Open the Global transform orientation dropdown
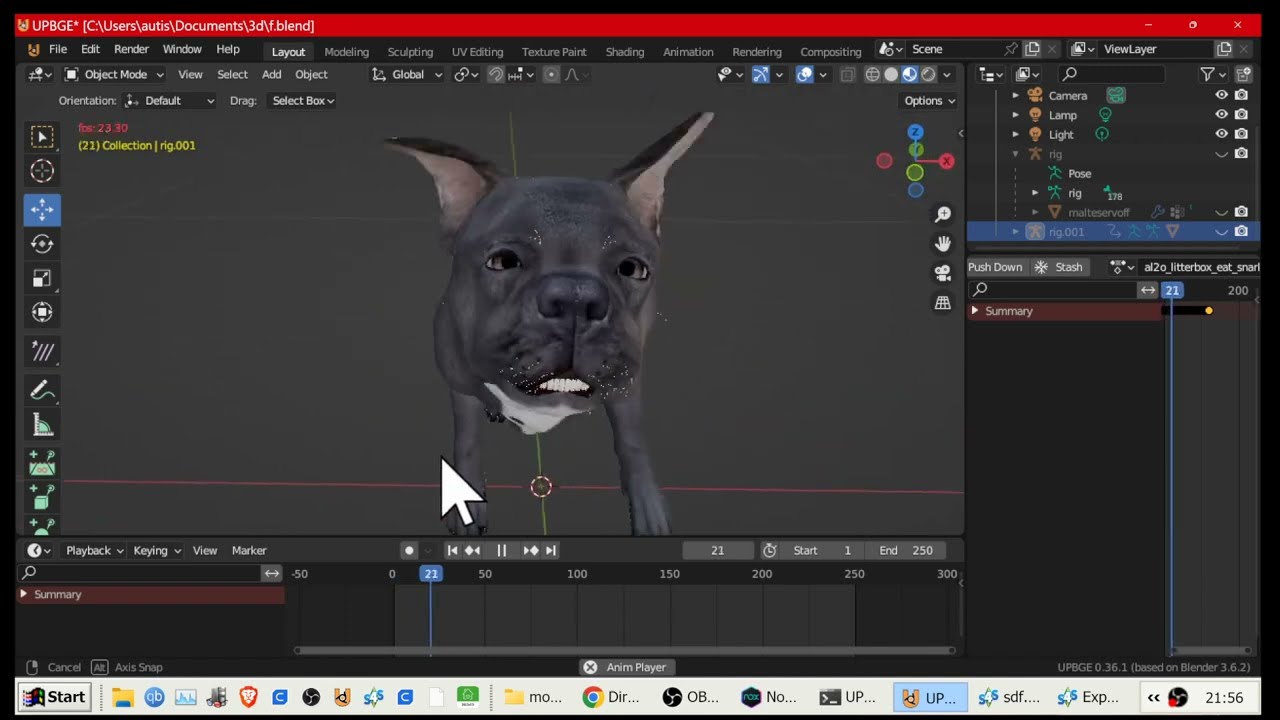The height and width of the screenshot is (720, 1280). tap(407, 74)
